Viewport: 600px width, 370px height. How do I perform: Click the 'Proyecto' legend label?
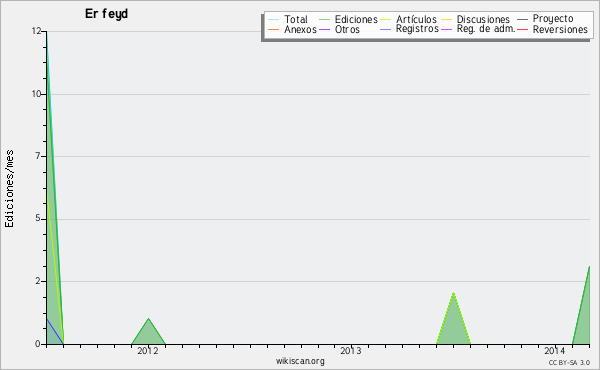pyautogui.click(x=553, y=19)
